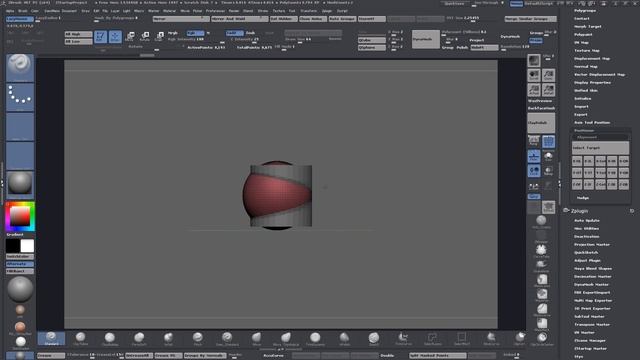Select the TrimDynamic brush

(315, 338)
